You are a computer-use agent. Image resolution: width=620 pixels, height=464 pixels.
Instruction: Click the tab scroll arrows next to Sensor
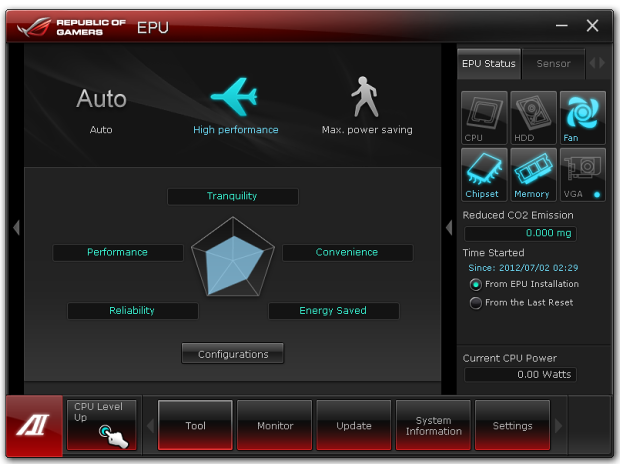pyautogui.click(x=597, y=63)
